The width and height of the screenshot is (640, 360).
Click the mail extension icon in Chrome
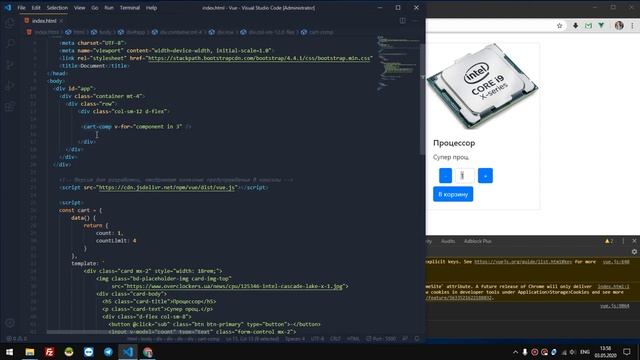pyautogui.click(x=588, y=25)
